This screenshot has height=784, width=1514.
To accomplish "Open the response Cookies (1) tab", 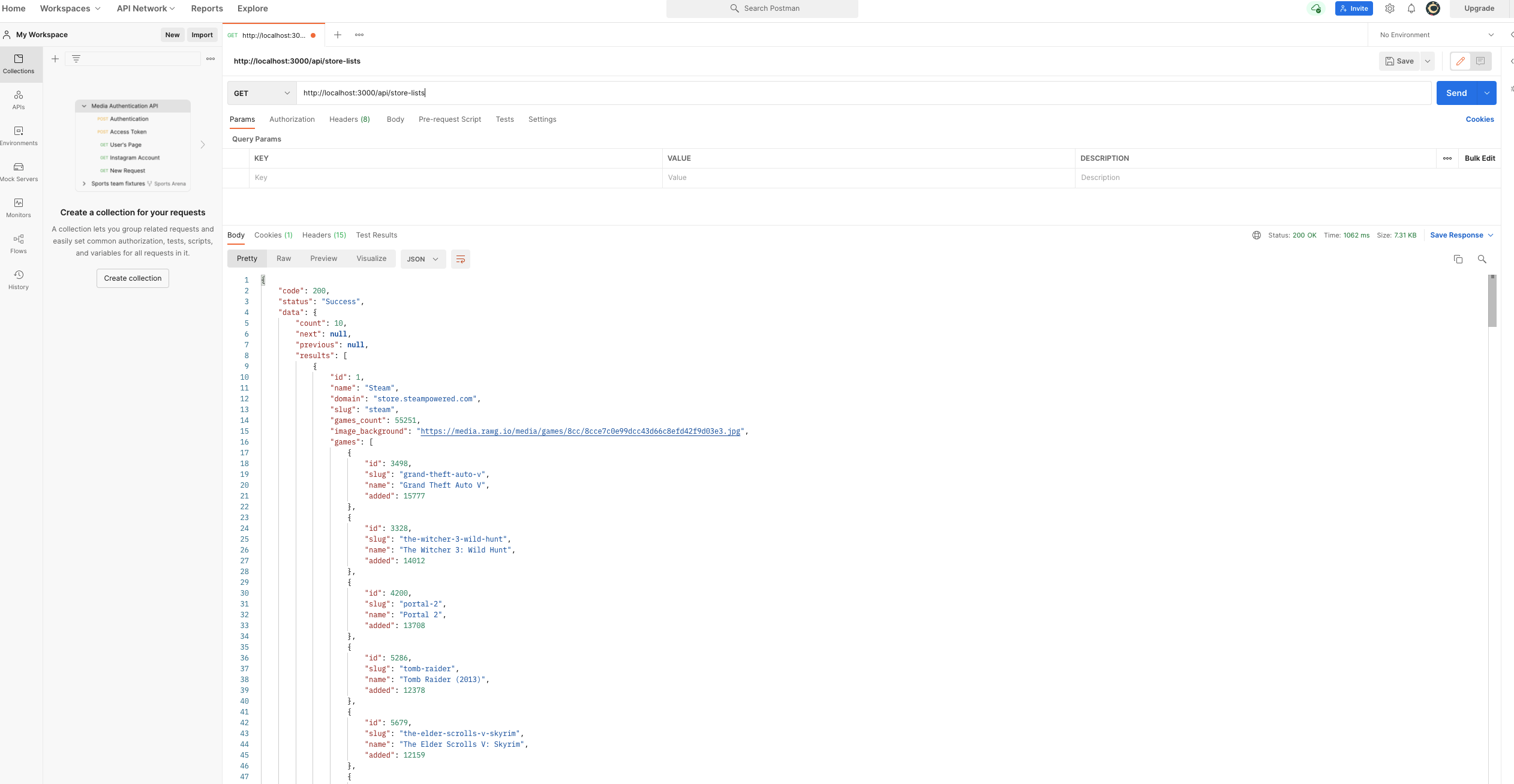I will (x=274, y=235).
